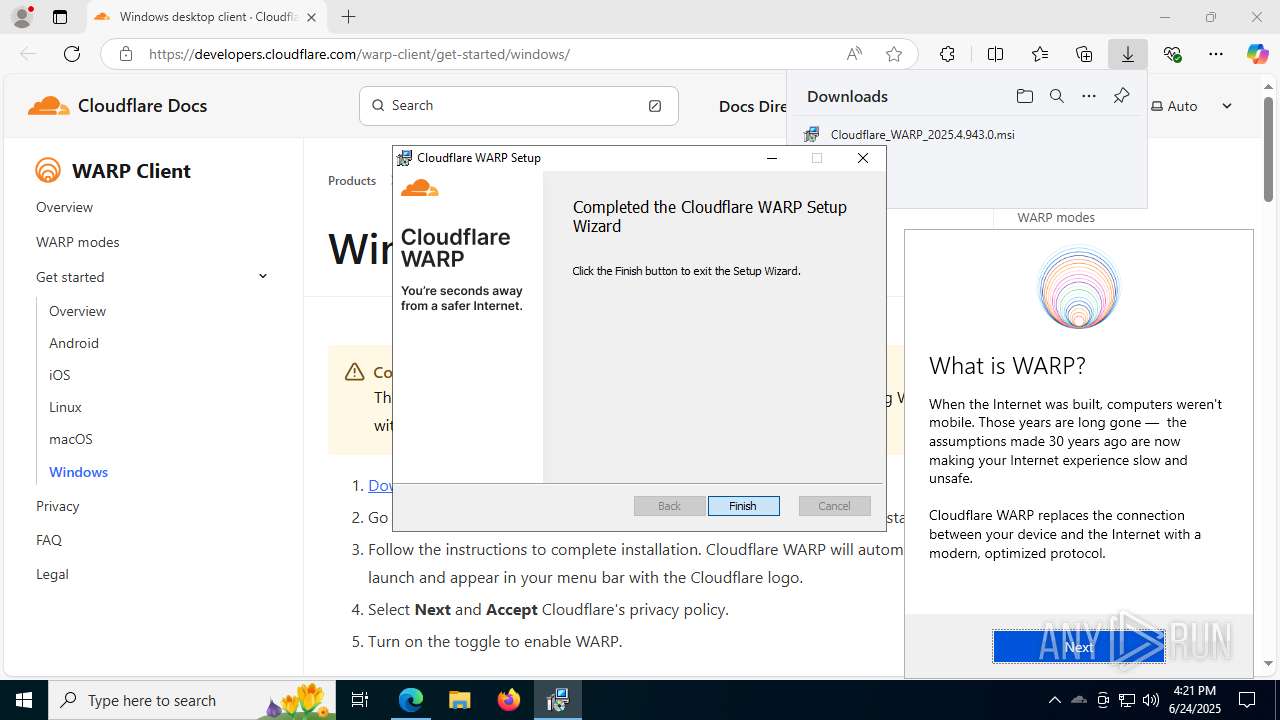This screenshot has width=1280, height=720.
Task: Open FAQ sidebar item
Action: tap(49, 540)
